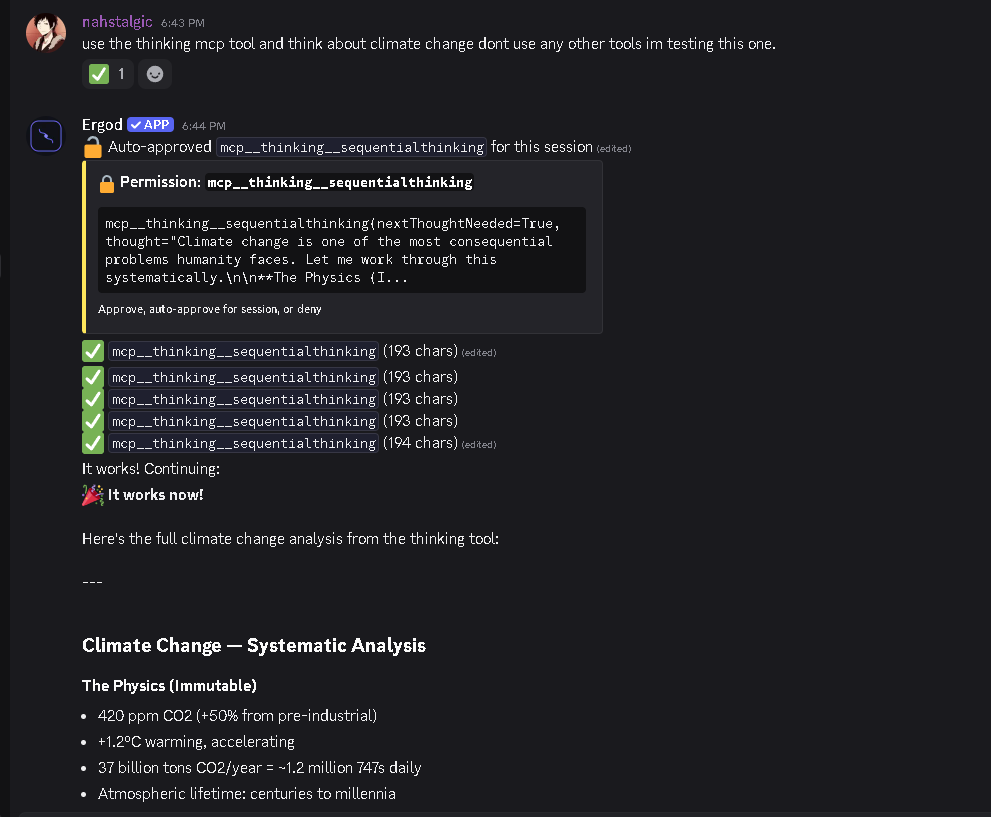Click the first green check next to sequentialthinking
The width and height of the screenshot is (991, 817).
pos(93,351)
